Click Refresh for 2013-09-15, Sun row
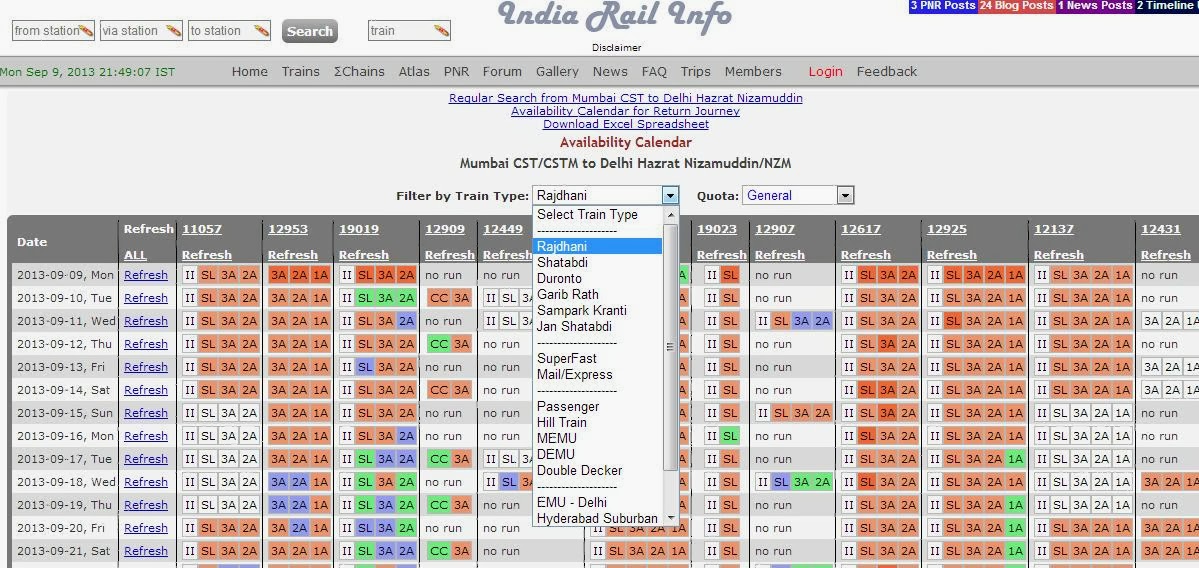 pos(146,413)
